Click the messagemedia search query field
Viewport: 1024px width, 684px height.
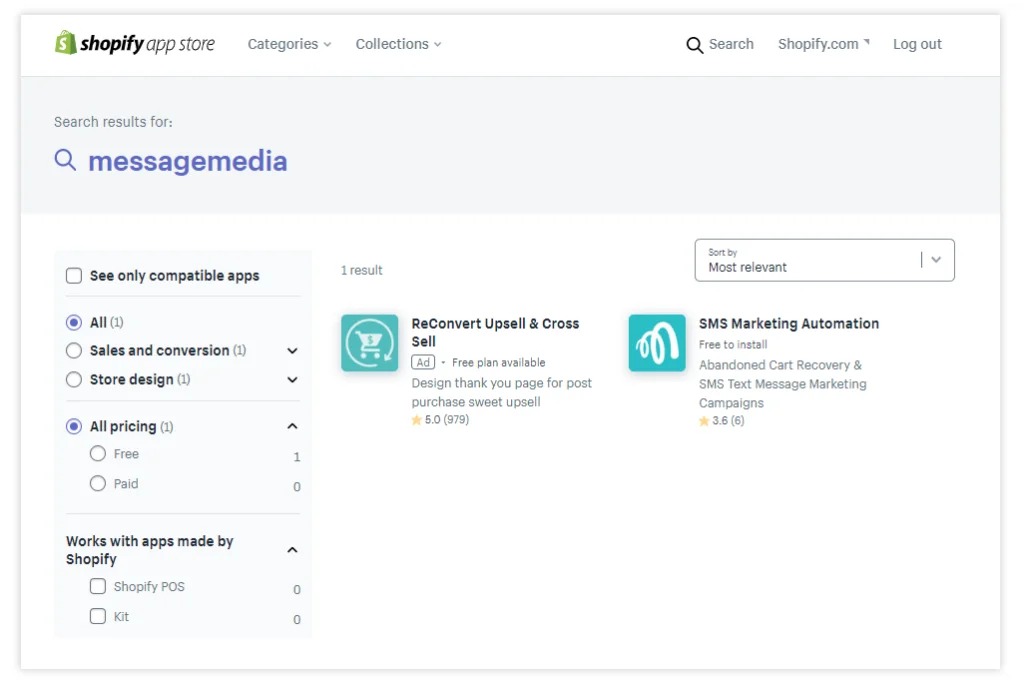[x=187, y=161]
